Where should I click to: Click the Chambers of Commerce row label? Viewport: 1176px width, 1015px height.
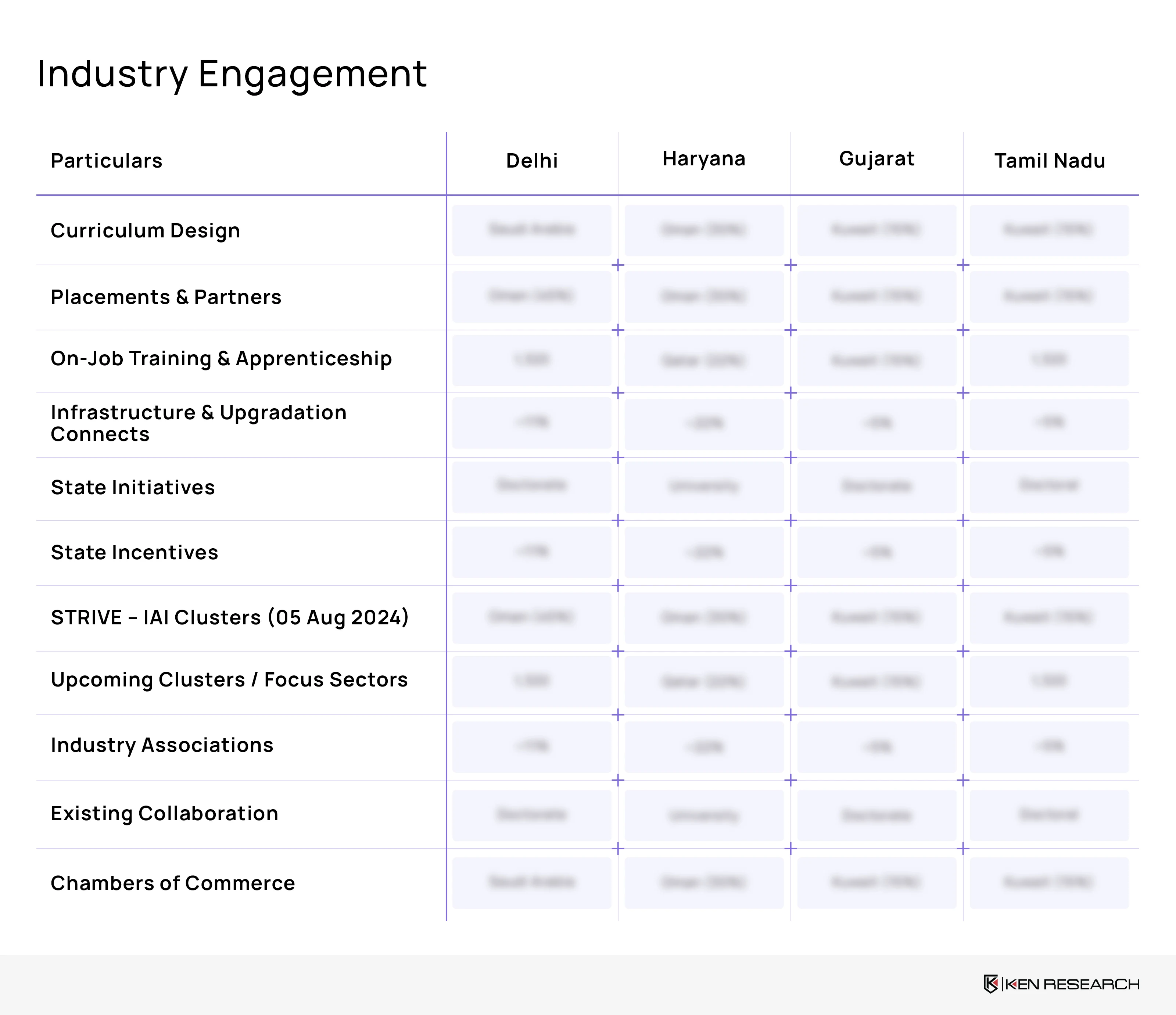(x=172, y=883)
